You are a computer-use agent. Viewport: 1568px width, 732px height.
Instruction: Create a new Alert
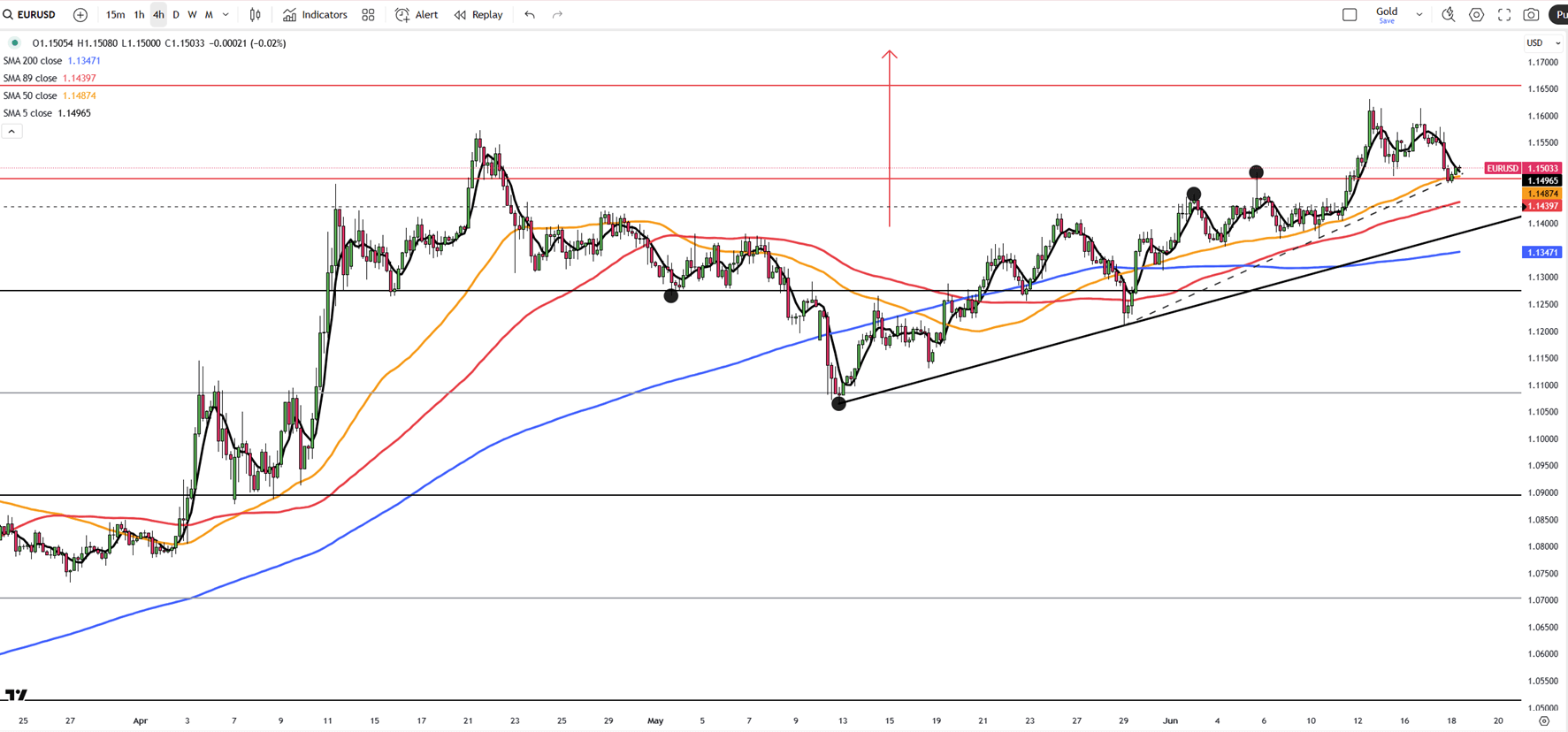pos(417,15)
